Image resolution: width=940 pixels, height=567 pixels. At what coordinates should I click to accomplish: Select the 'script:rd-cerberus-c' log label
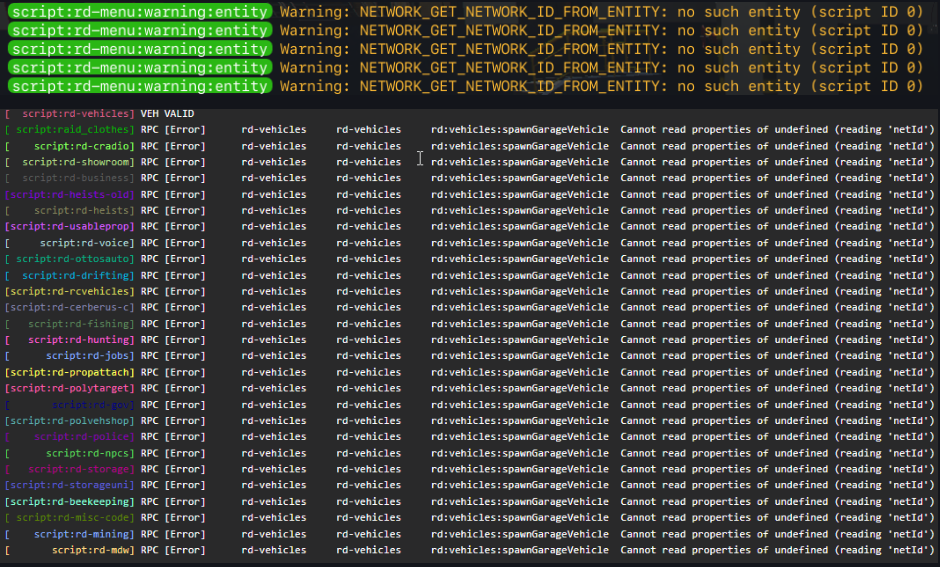point(70,307)
